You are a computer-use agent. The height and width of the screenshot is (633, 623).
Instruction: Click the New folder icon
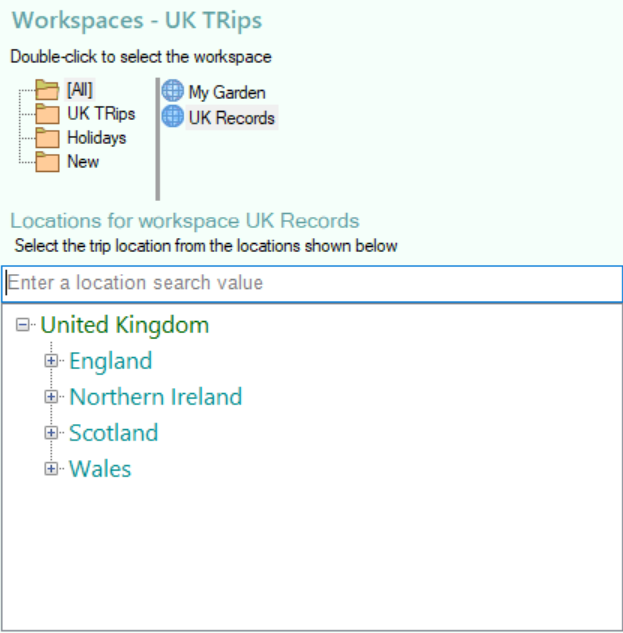click(47, 162)
